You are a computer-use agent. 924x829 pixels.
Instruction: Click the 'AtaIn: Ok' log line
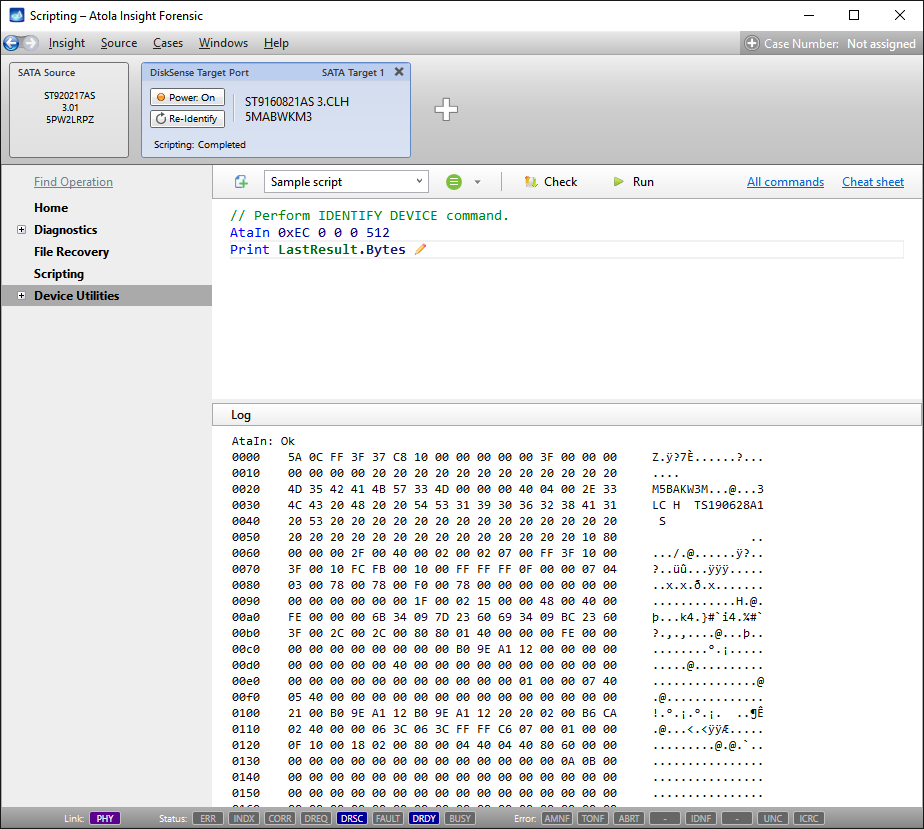pyautogui.click(x=263, y=441)
